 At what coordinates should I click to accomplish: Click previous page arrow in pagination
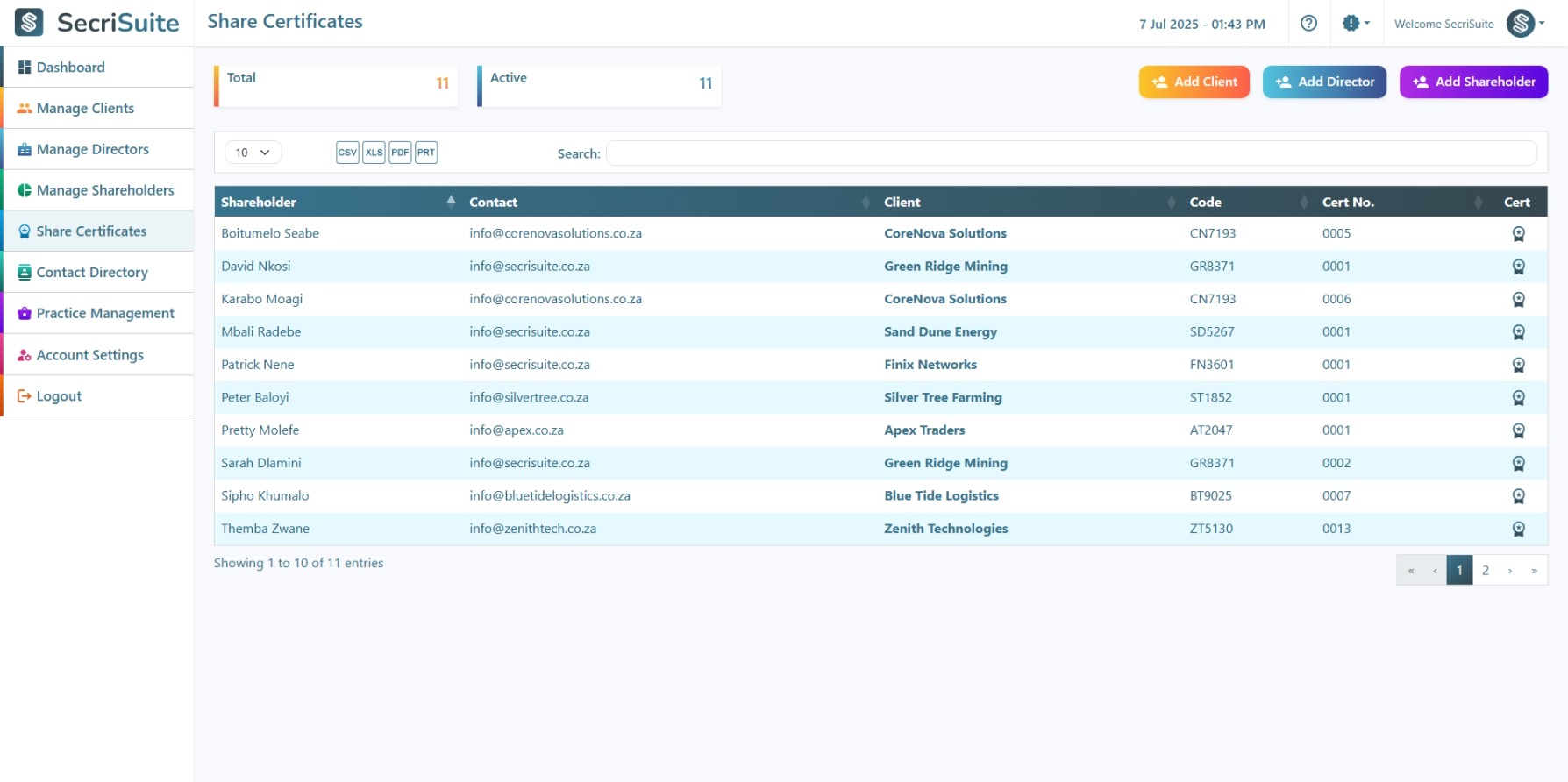click(1435, 571)
